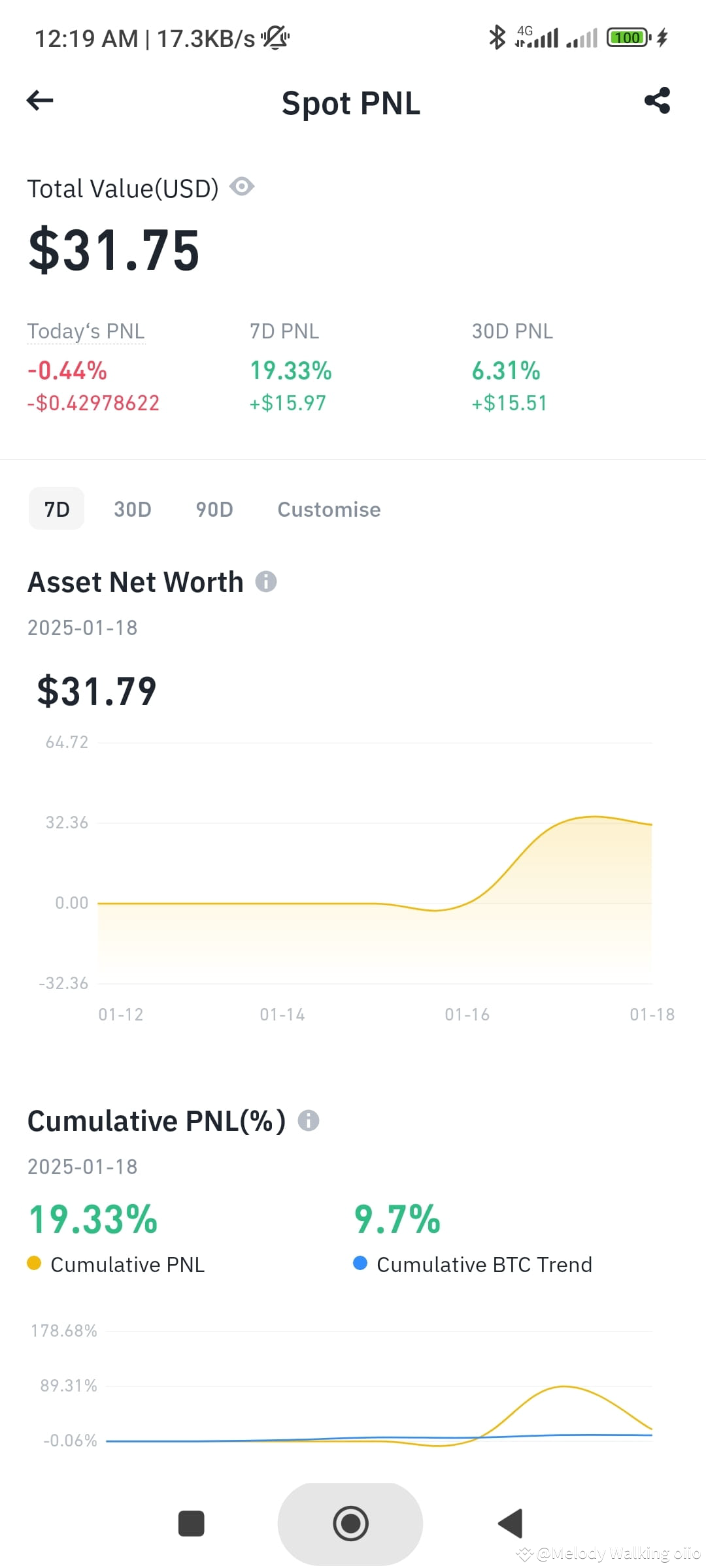Toggle the Cumulative BTC Trend legend
This screenshot has height=1568, width=706.
(x=473, y=1264)
